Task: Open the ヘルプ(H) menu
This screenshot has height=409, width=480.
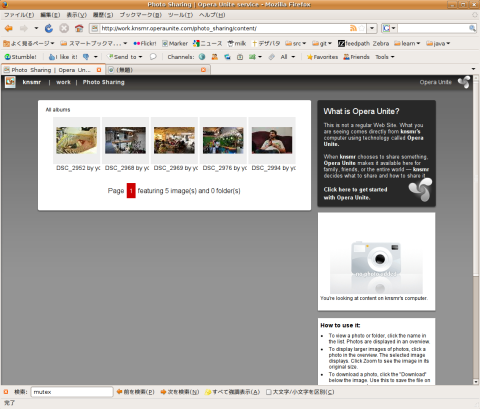Action: click(x=212, y=15)
